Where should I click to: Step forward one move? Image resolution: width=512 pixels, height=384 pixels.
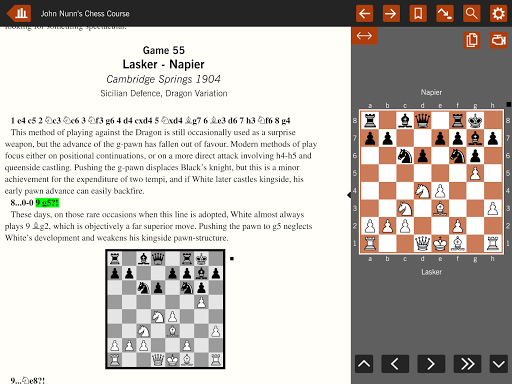coord(431,364)
